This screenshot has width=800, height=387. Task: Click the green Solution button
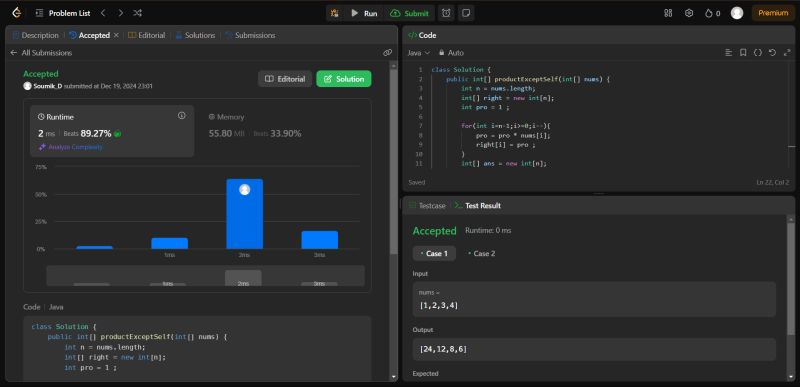click(x=344, y=79)
